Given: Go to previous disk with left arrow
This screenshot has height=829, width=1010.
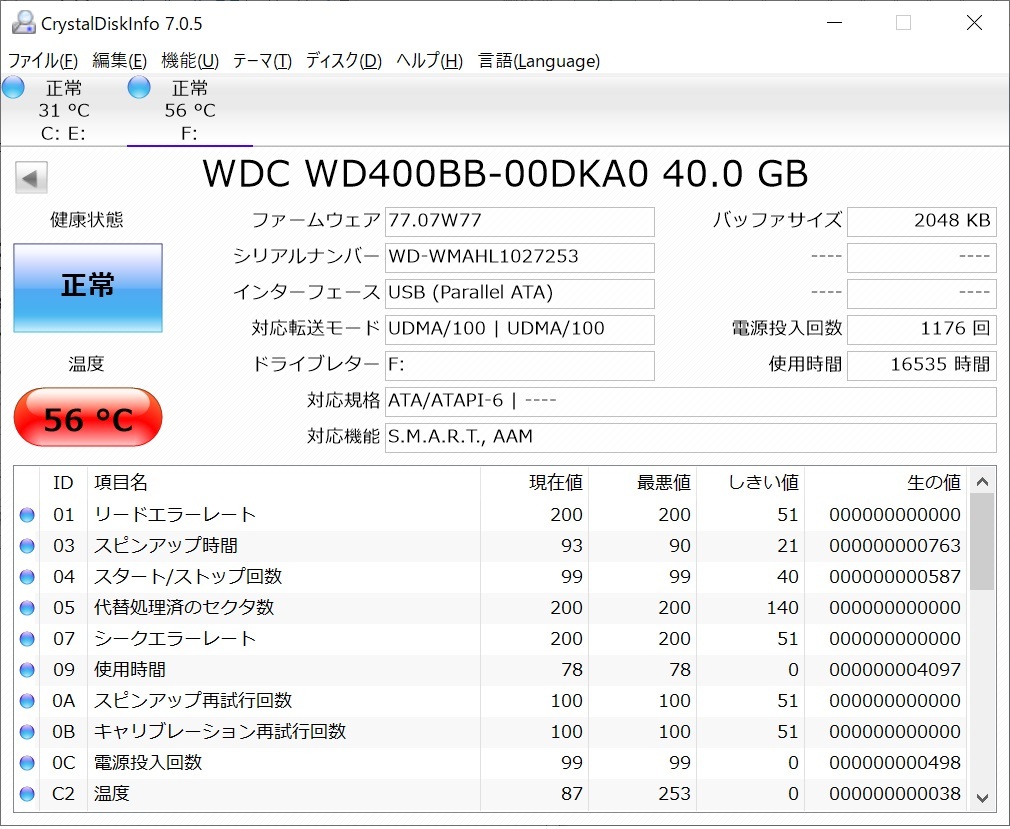Looking at the screenshot, I should coord(31,178).
